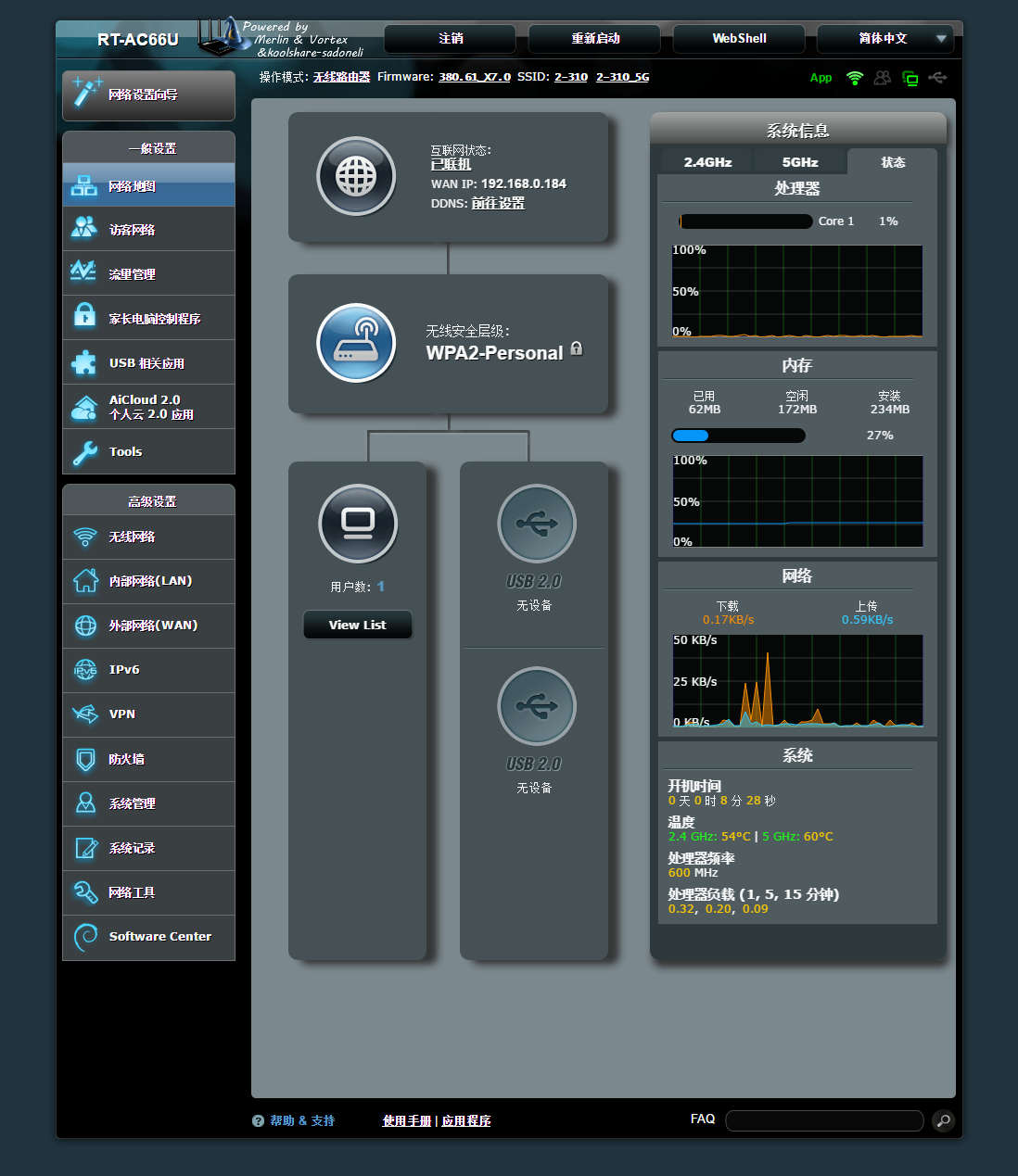
Task: Click the FAQ search magnifier icon
Action: tap(943, 1120)
